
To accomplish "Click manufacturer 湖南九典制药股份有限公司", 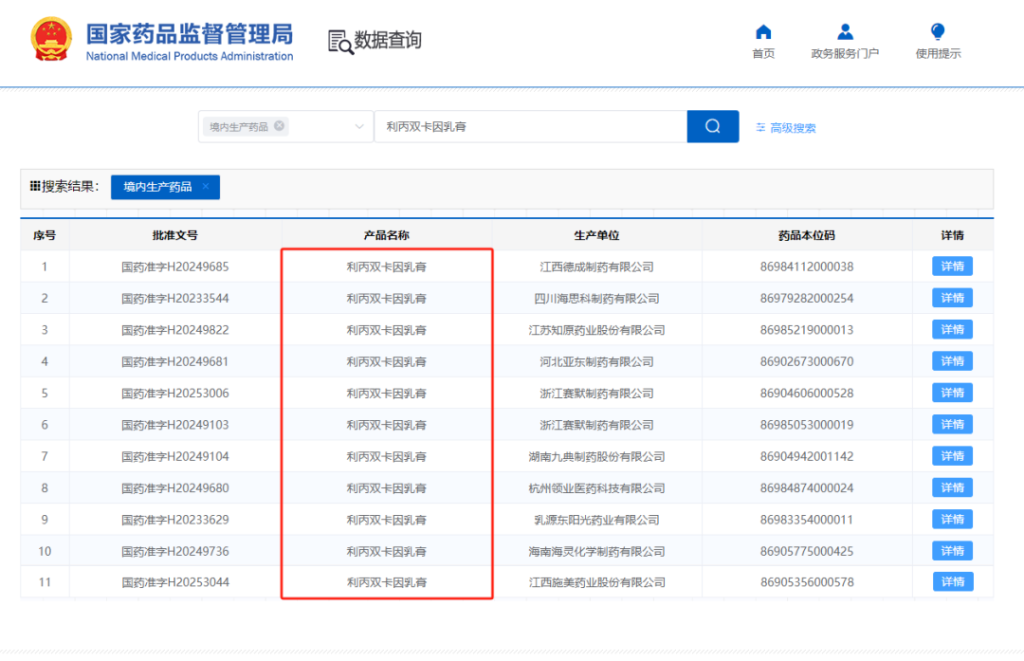I will tap(597, 457).
